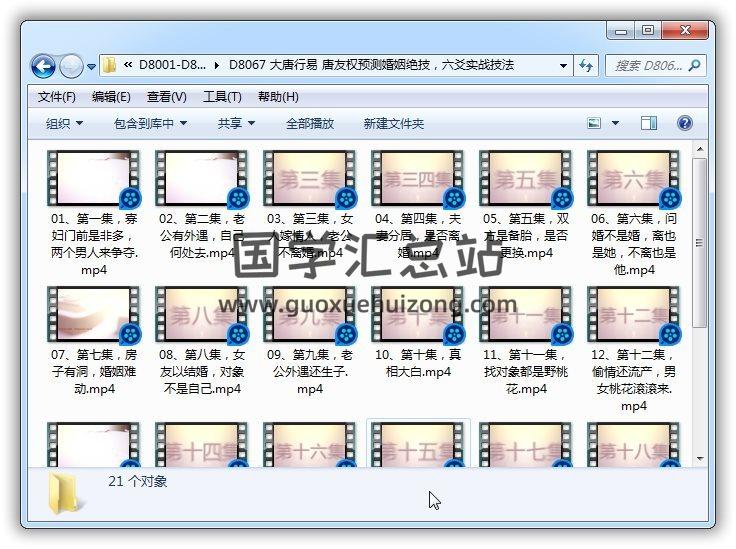Click breadcrumb arrow after D8001-D8...
Image resolution: width=736 pixels, height=549 pixels.
pyautogui.click(x=216, y=66)
